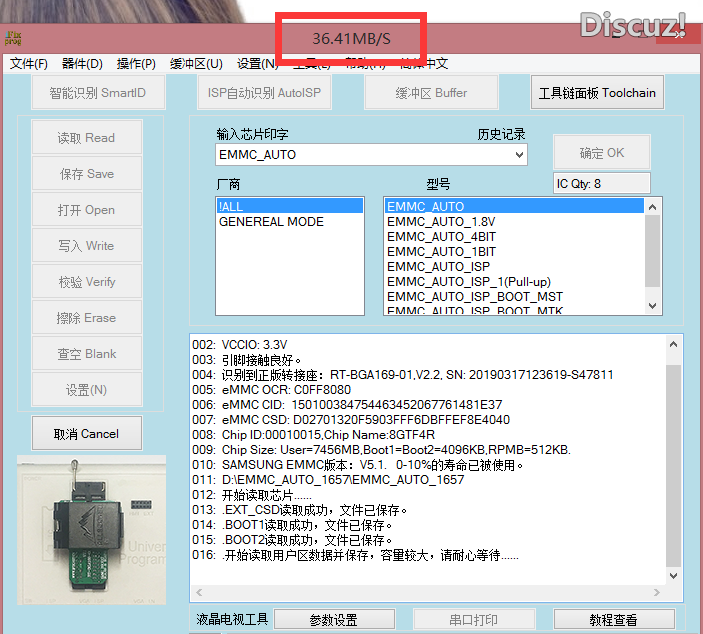Click the 参数设置 button
The width and height of the screenshot is (703, 634).
[333, 620]
